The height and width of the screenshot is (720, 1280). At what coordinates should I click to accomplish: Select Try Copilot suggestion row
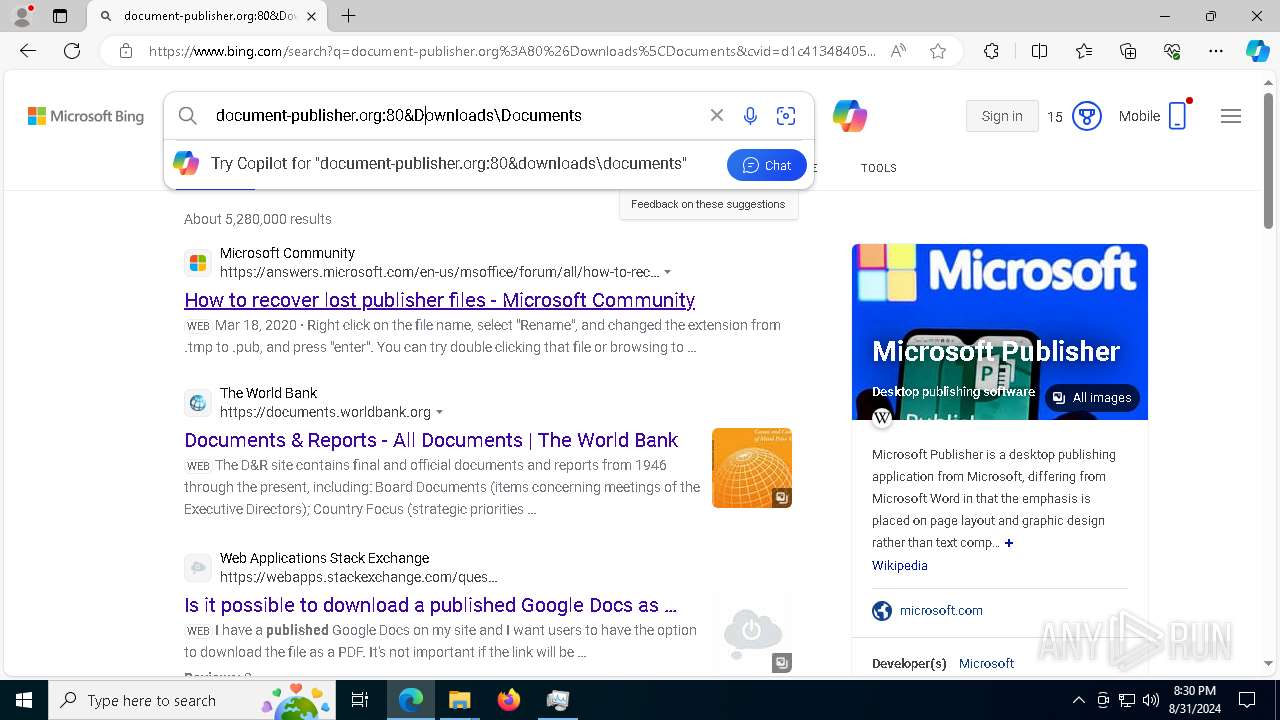coord(489,164)
